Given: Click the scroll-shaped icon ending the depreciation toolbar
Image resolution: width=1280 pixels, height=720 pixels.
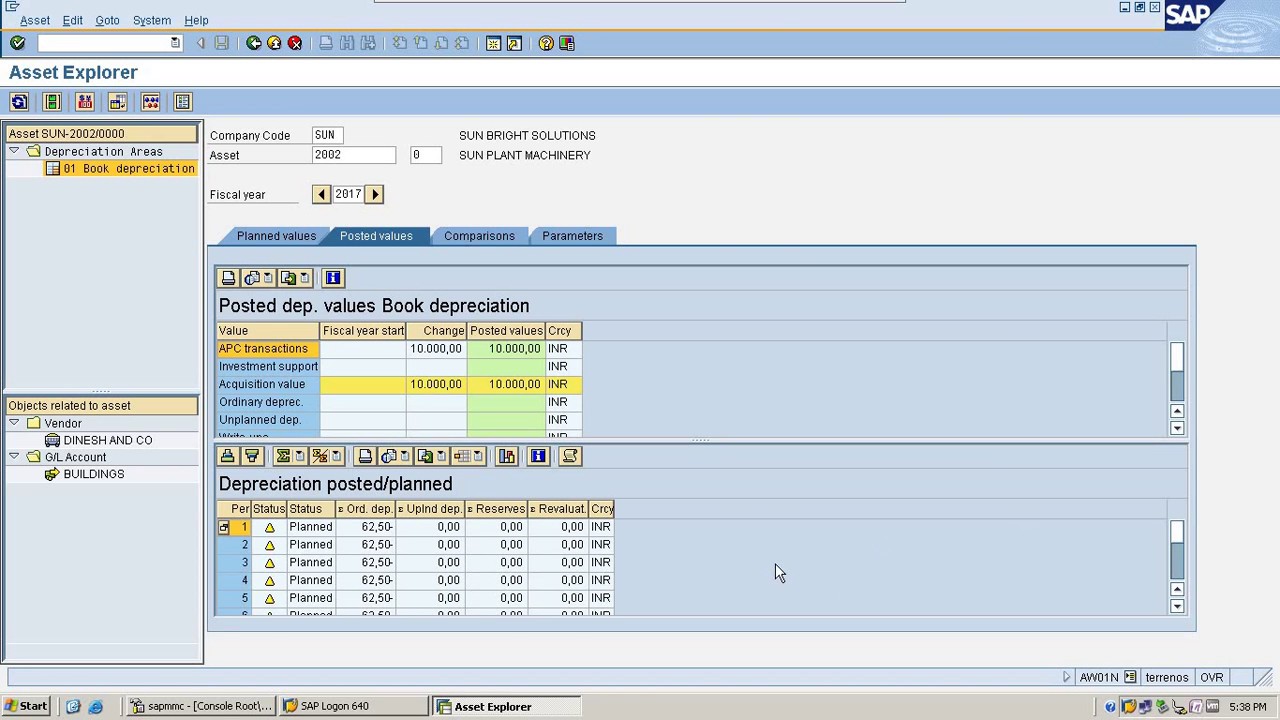Looking at the screenshot, I should (570, 456).
